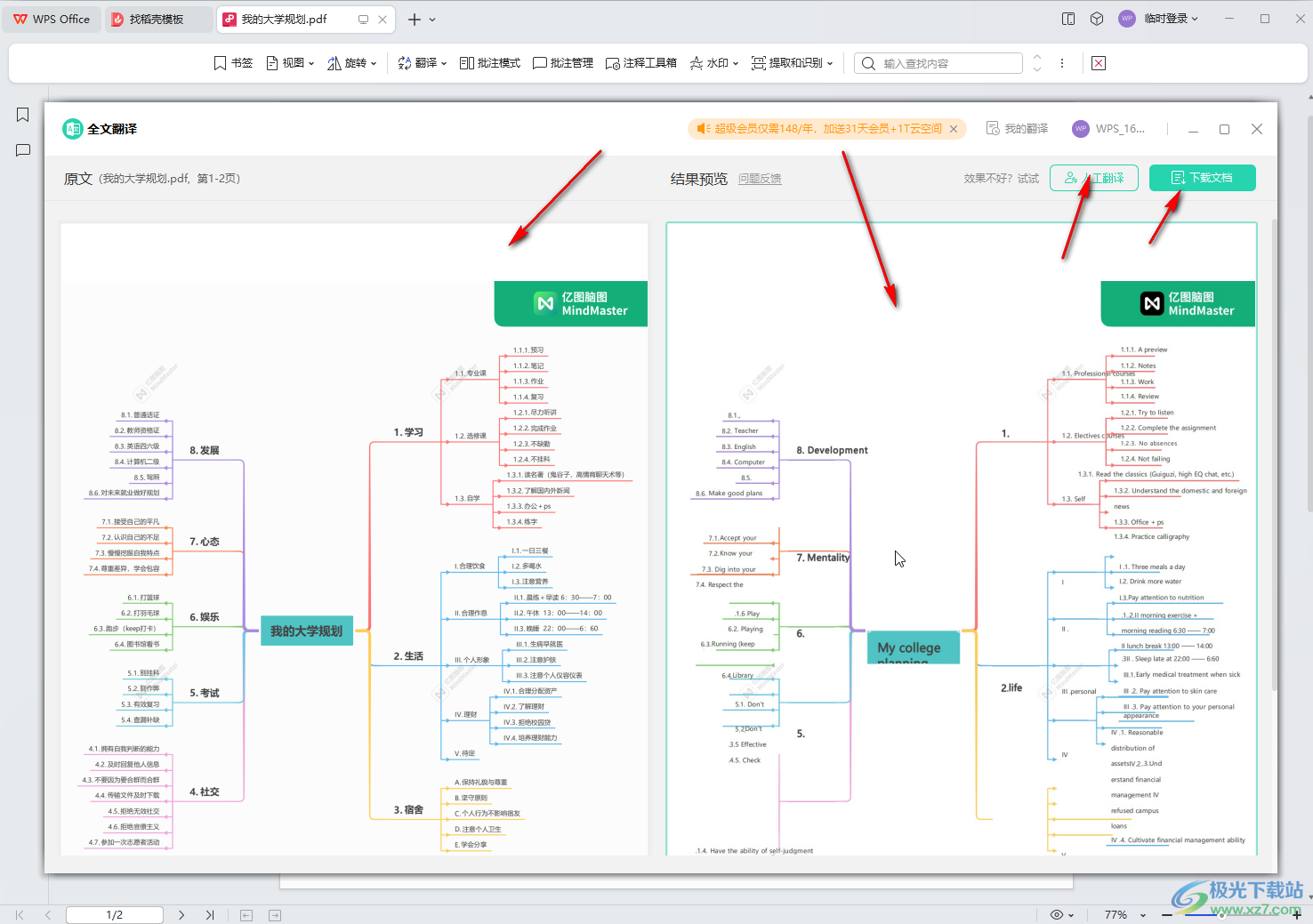Viewport: 1313px width, 924px height.
Task: Click the WPS_16... user account in the translation dialog
Action: click(1108, 129)
